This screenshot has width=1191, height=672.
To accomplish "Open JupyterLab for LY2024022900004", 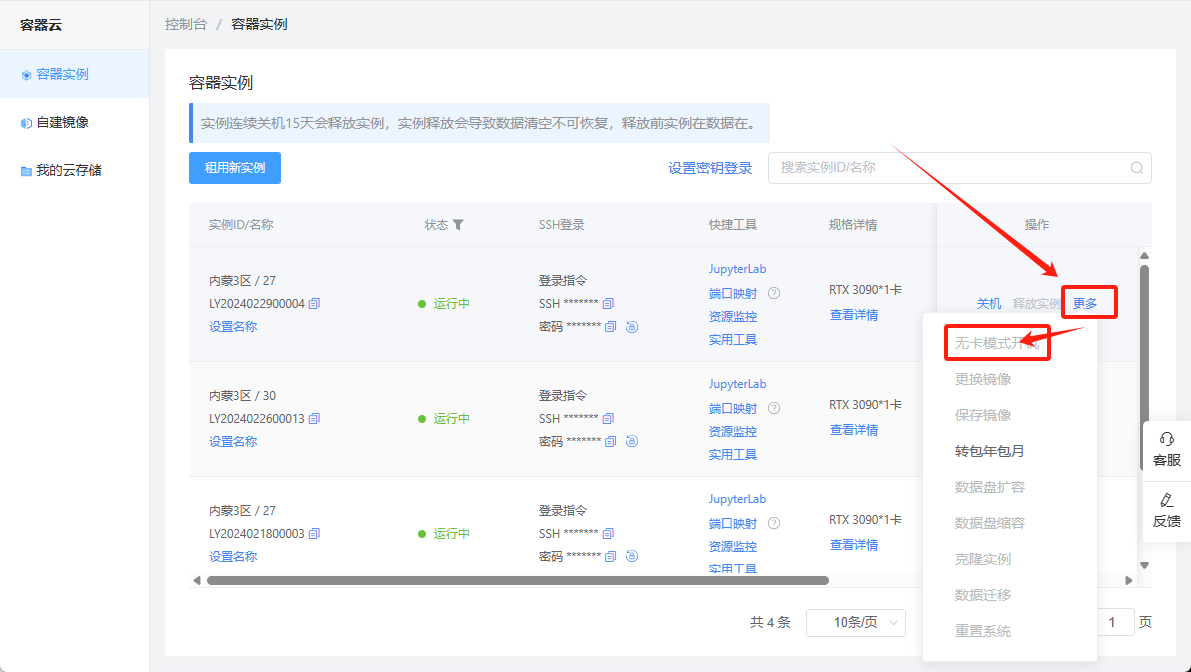I will click(738, 269).
